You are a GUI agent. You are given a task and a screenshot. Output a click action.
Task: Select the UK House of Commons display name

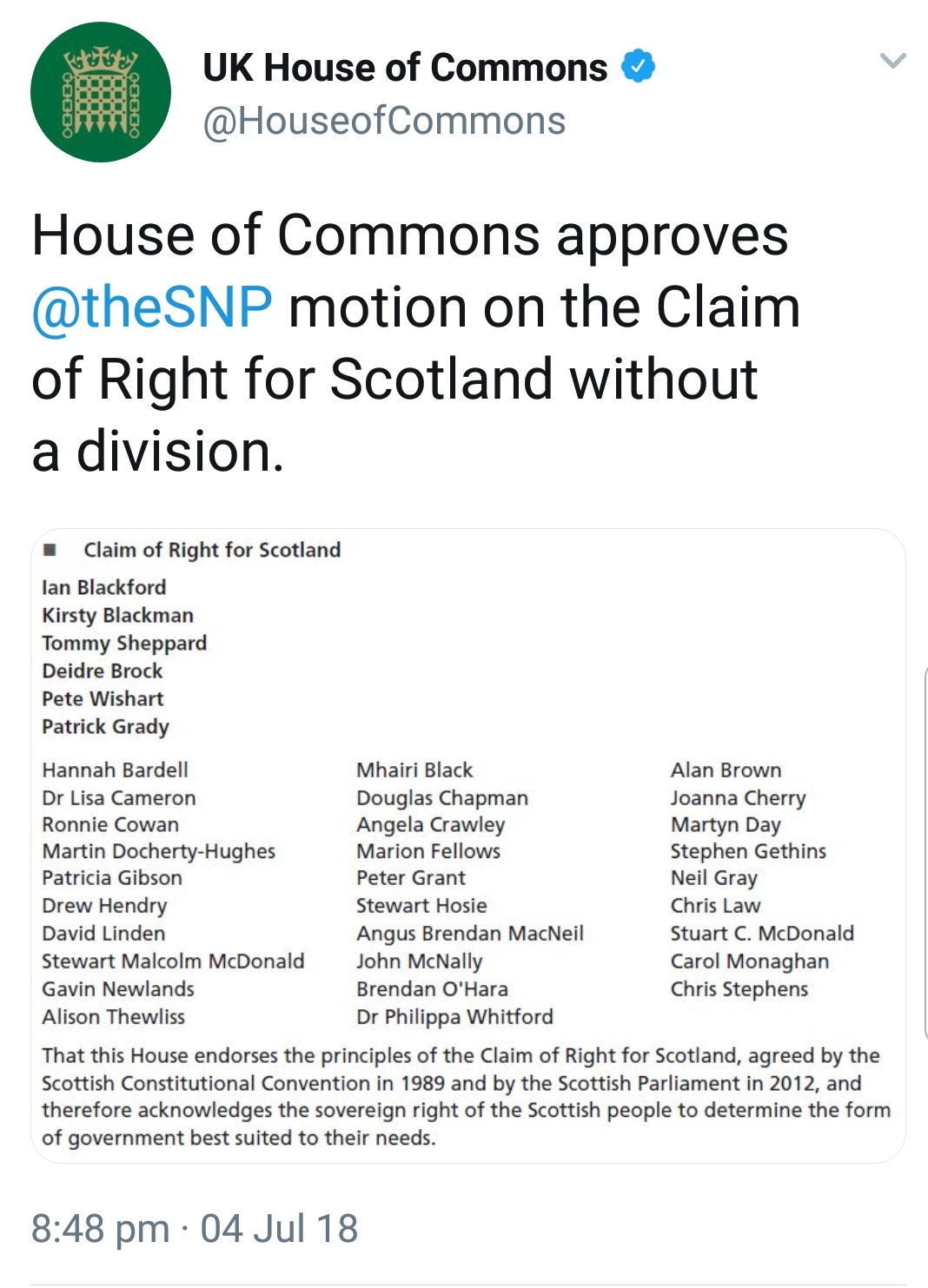click(405, 68)
